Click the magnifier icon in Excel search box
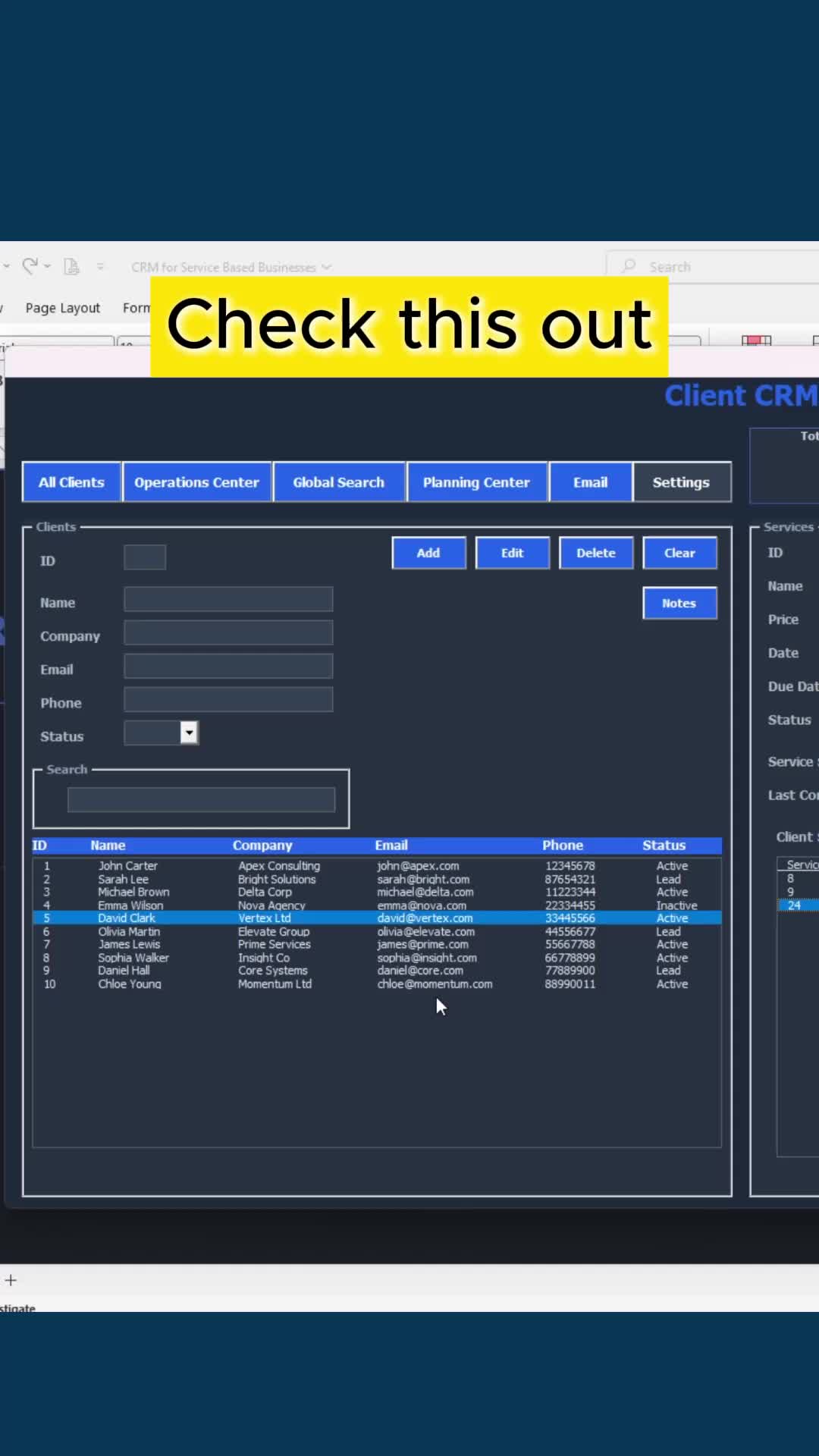Viewport: 819px width, 1456px height. 629,266
